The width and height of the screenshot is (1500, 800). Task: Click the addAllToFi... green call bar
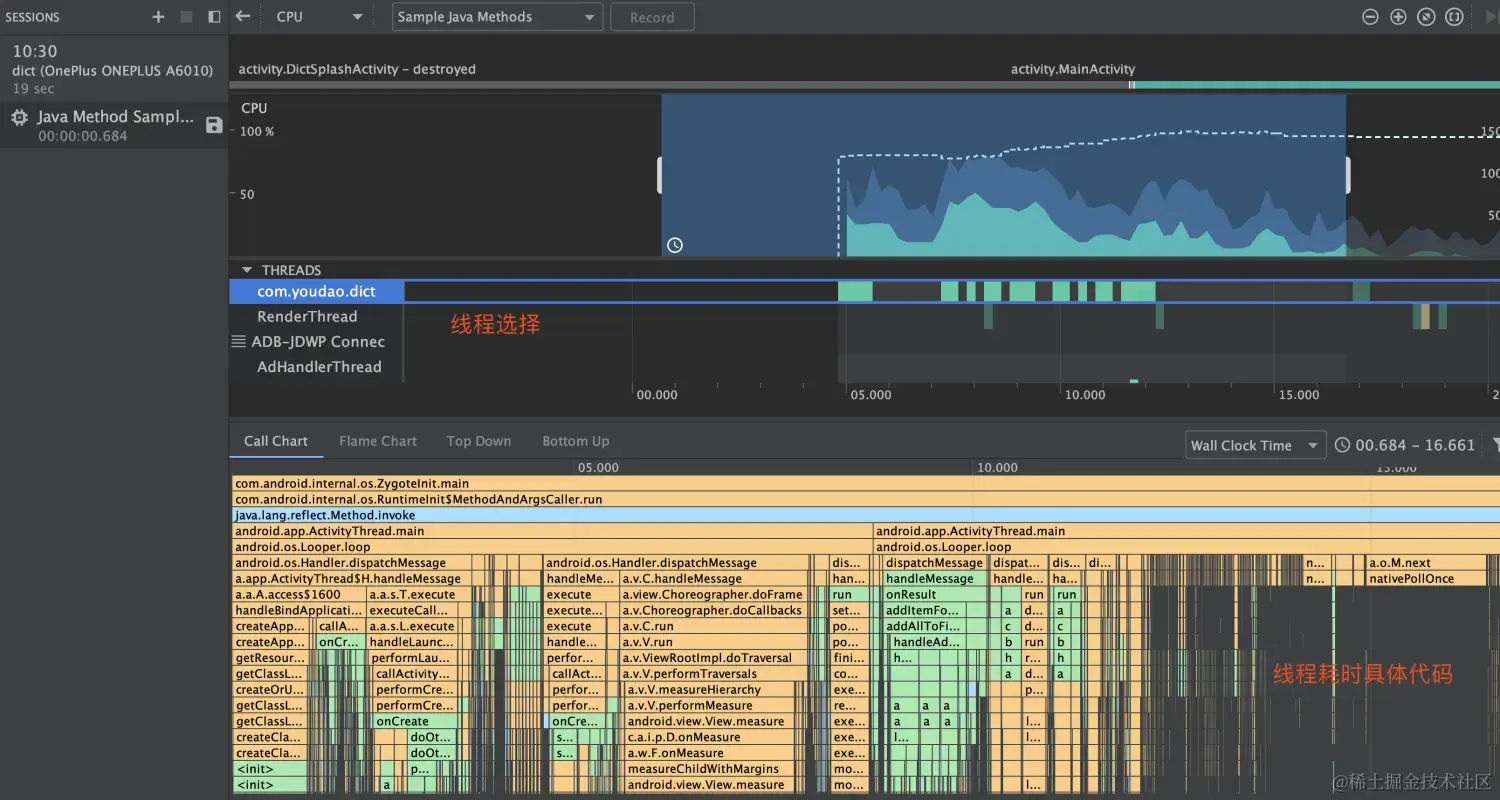tap(924, 626)
